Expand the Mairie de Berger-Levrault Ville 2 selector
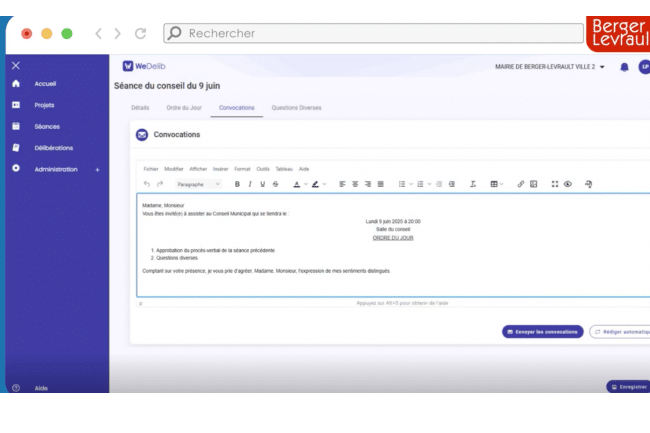 pos(551,67)
